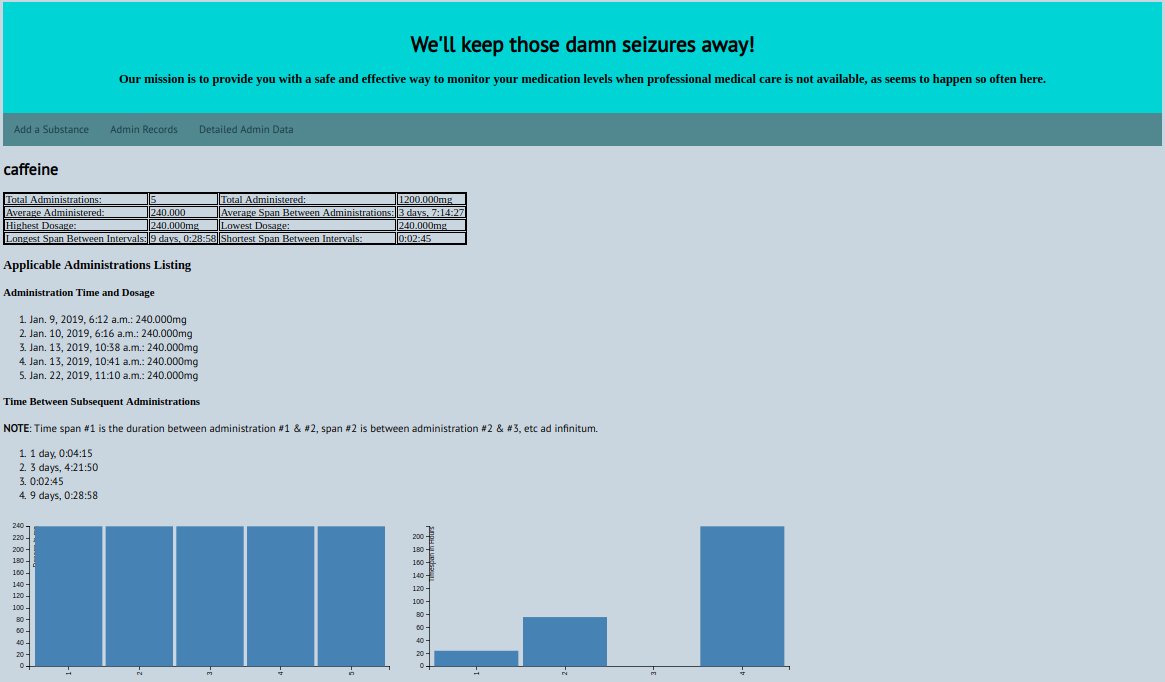The width and height of the screenshot is (1165, 682).
Task: Select the Admin Records navigation link
Action: pyautogui.click(x=144, y=129)
